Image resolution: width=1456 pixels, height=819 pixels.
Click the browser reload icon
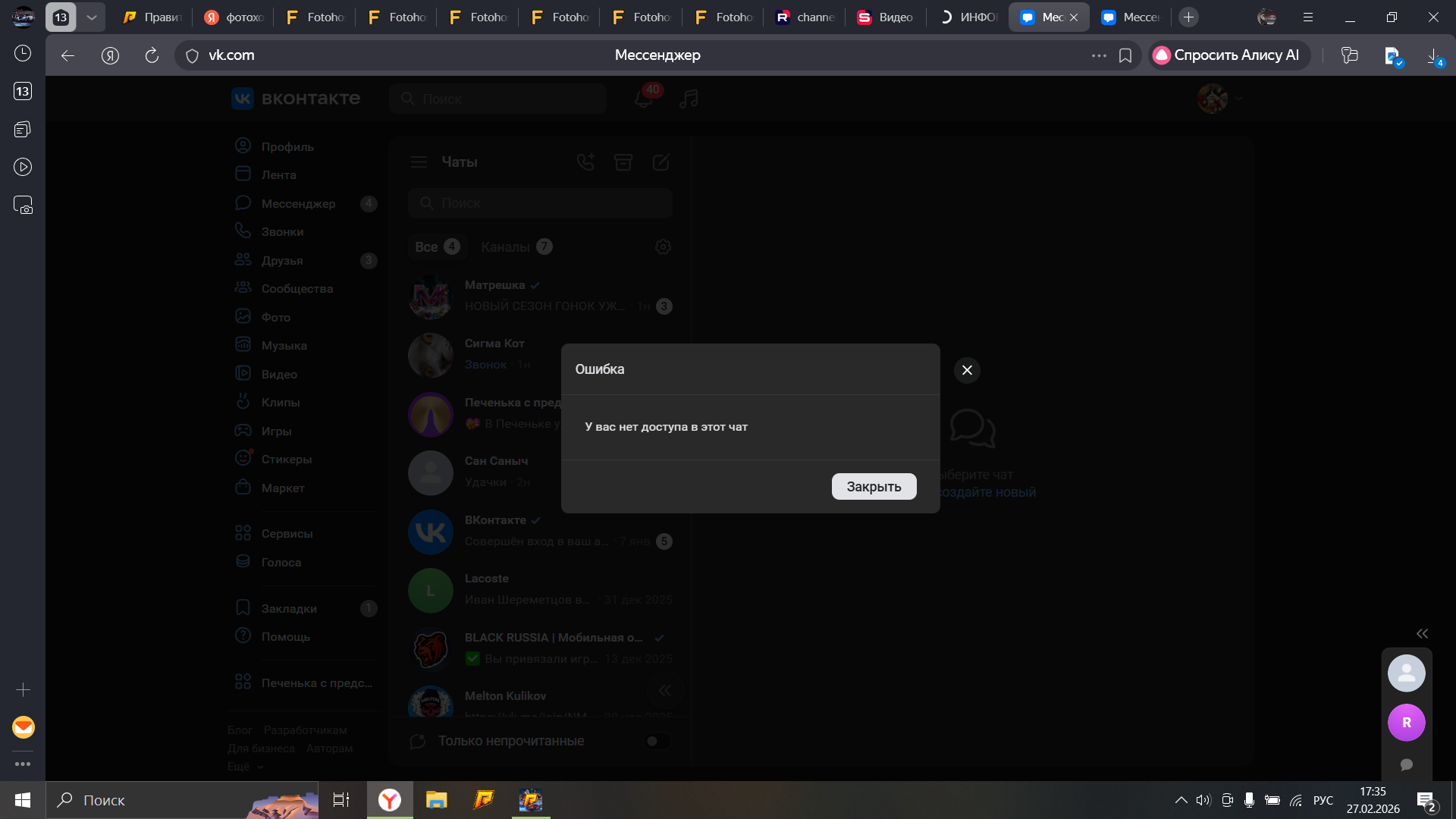[x=152, y=55]
